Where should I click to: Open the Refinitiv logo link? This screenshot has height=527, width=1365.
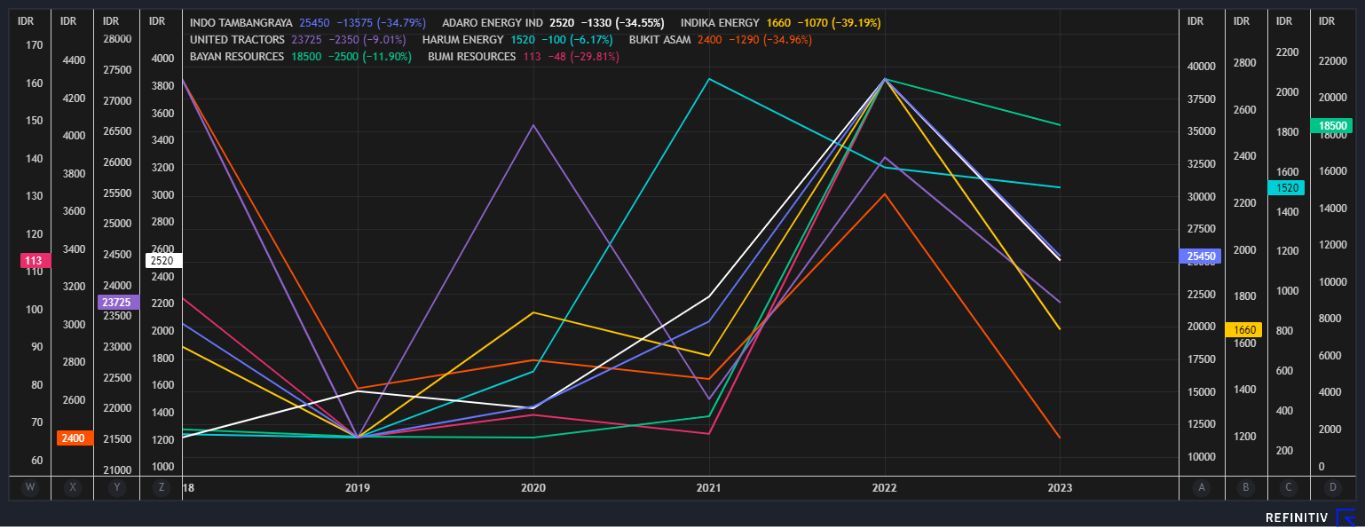1309,517
